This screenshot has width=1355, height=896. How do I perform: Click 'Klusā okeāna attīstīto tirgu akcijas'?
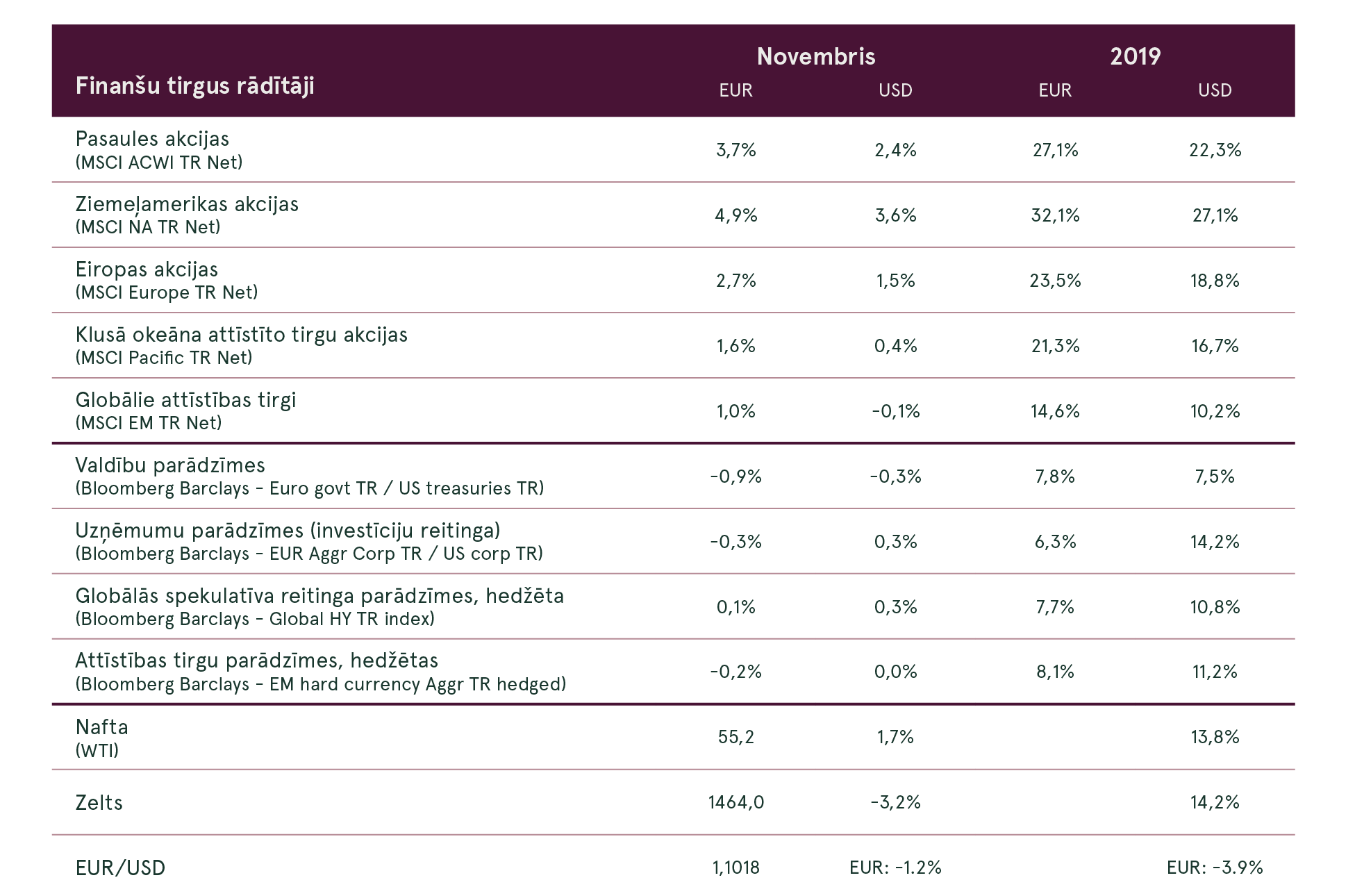pyautogui.click(x=241, y=335)
